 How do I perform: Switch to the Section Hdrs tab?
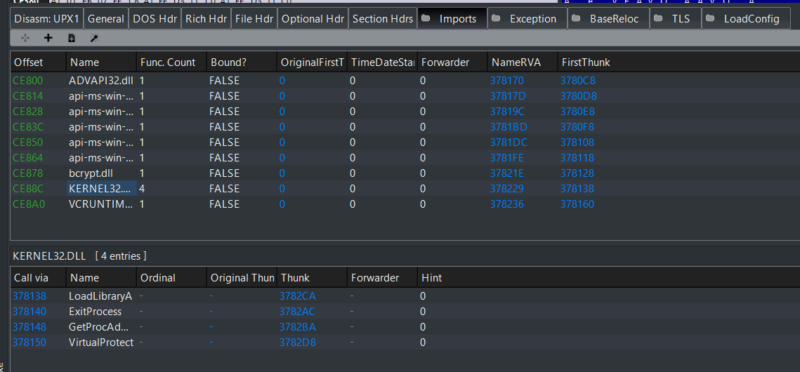(x=383, y=19)
